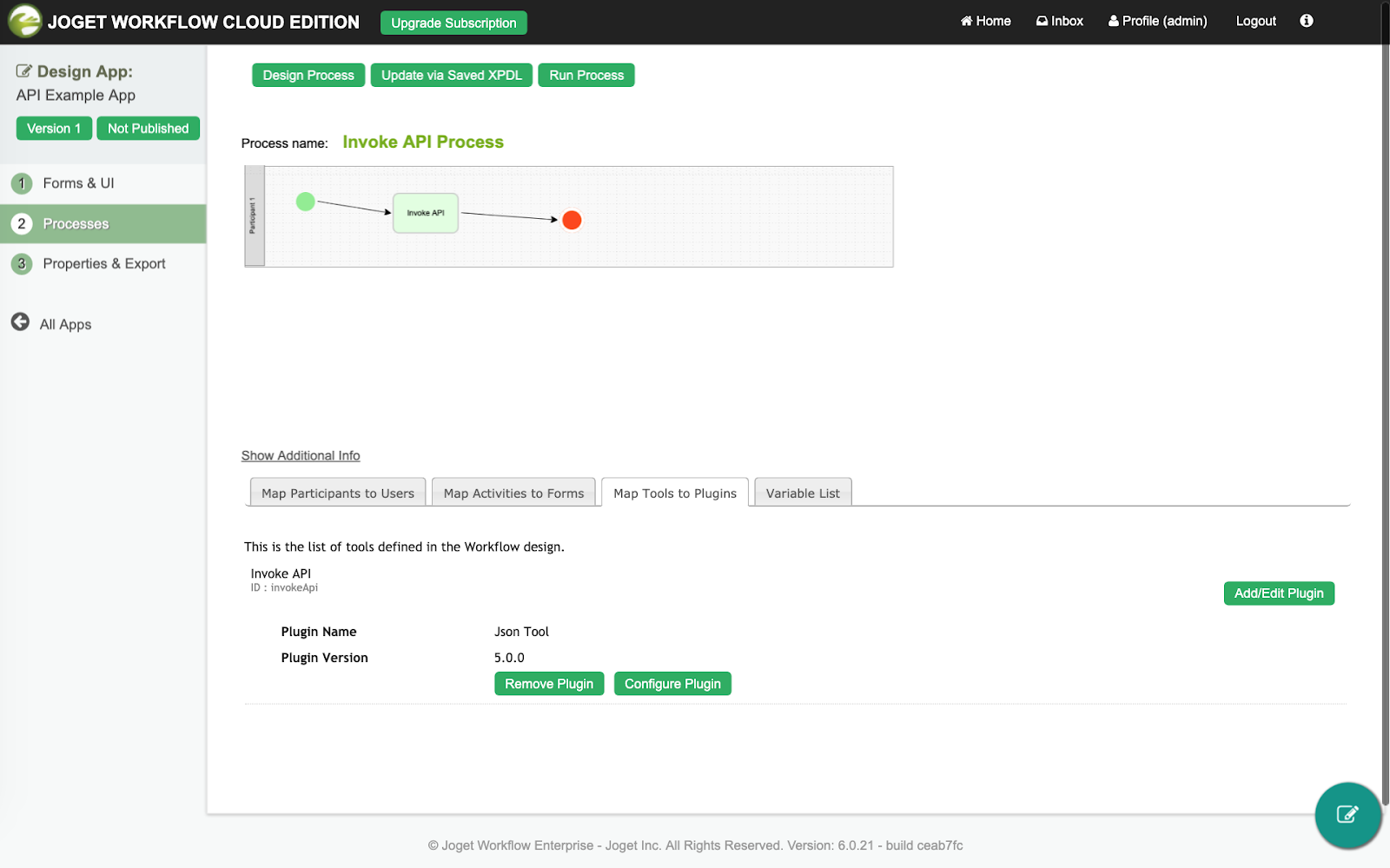The image size is (1390, 868).
Task: Select Map Tools to Plugins tab
Action: pos(675,493)
